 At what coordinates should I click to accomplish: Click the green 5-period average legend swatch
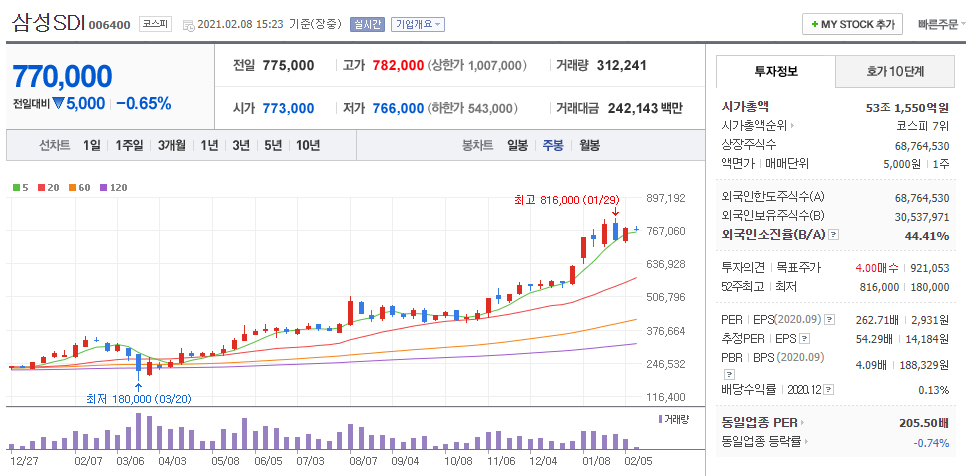click(16, 187)
